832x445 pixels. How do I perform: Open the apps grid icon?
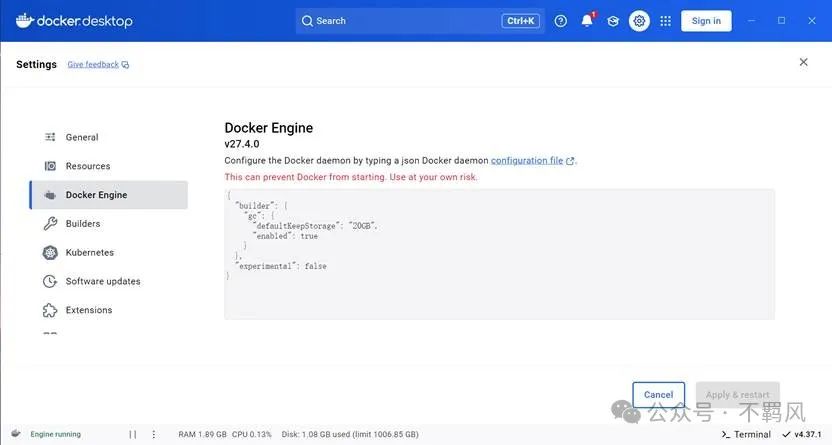[665, 21]
